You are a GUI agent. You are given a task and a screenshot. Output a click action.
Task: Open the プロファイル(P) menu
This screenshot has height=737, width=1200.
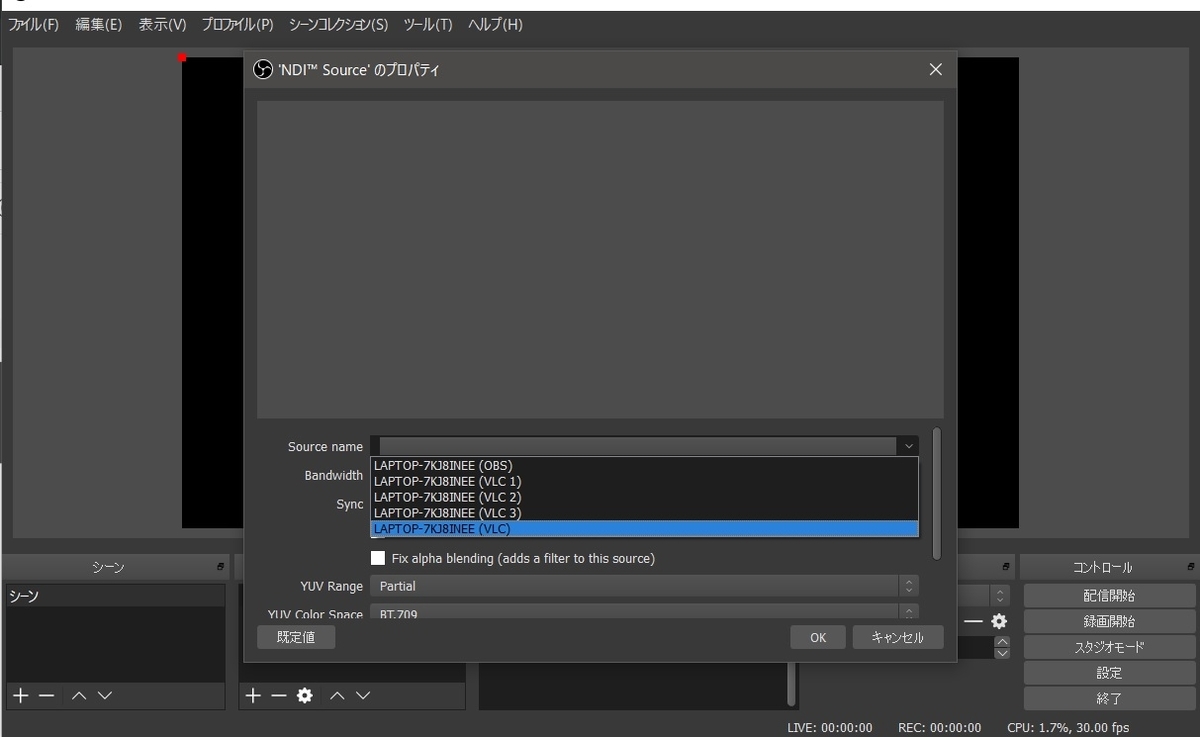coord(237,24)
